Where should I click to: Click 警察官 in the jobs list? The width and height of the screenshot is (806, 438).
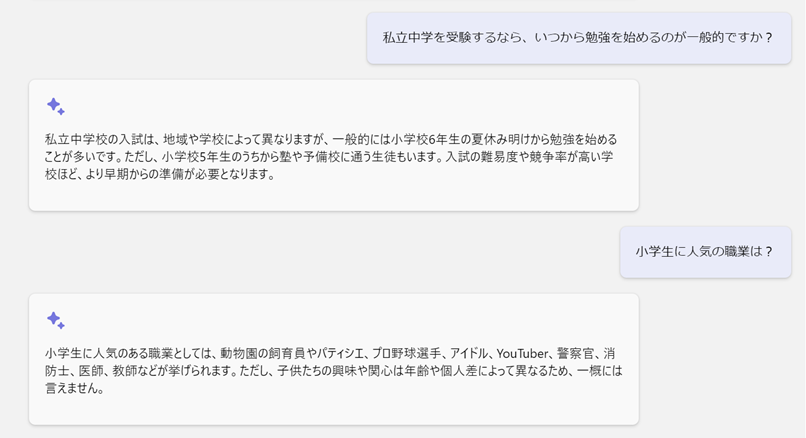(579, 353)
